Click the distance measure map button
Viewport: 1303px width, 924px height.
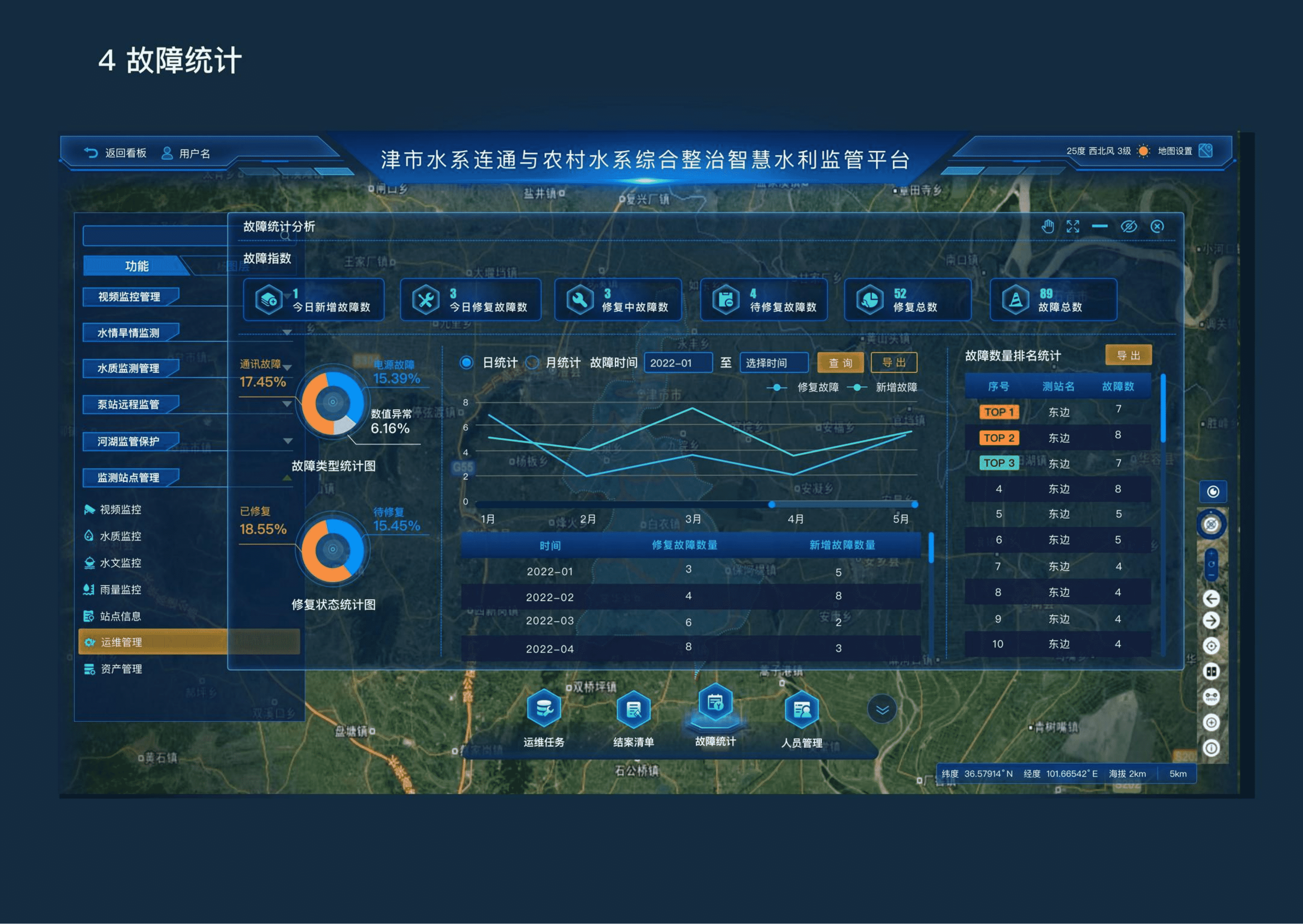1211,697
